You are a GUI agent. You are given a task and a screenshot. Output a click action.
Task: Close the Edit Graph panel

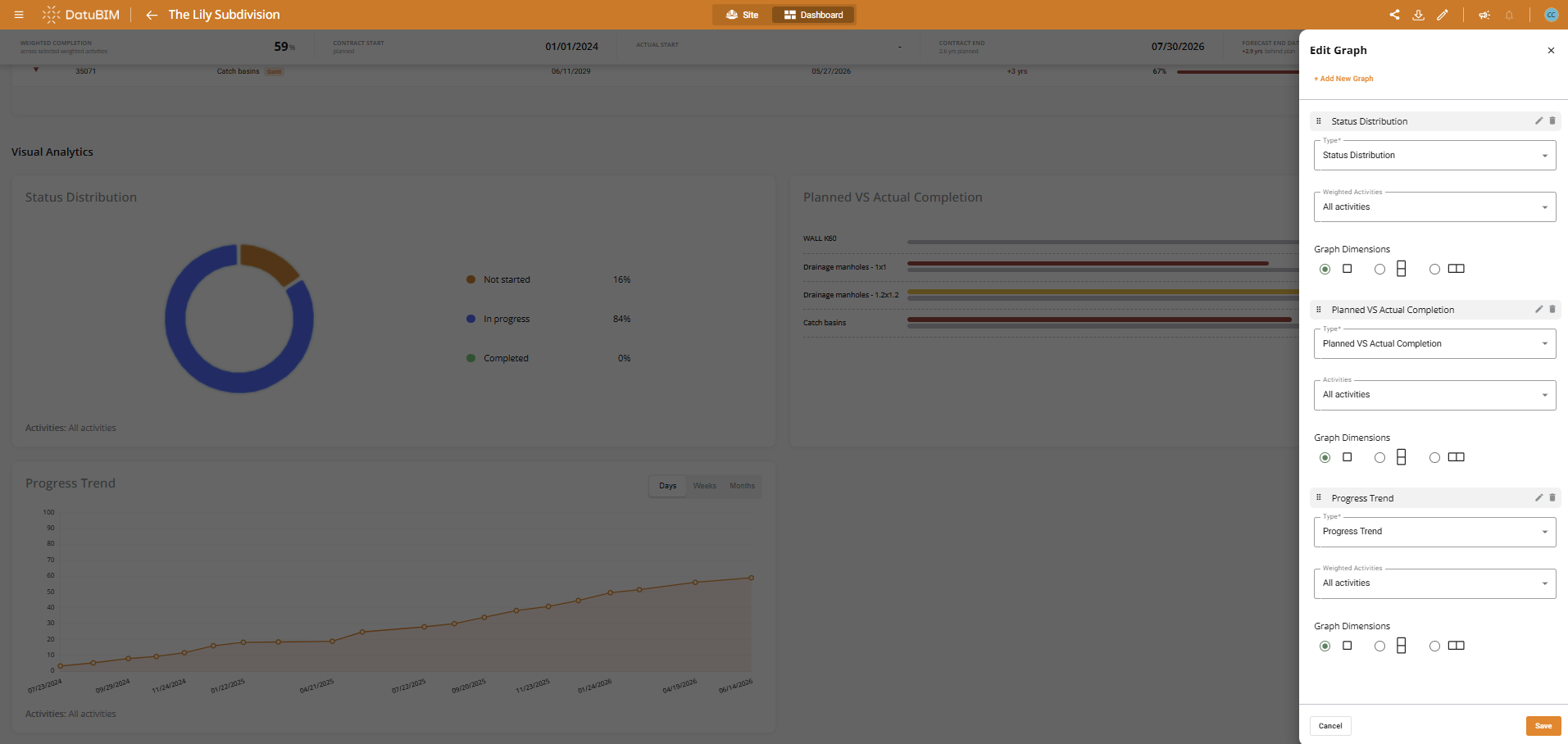[1551, 51]
